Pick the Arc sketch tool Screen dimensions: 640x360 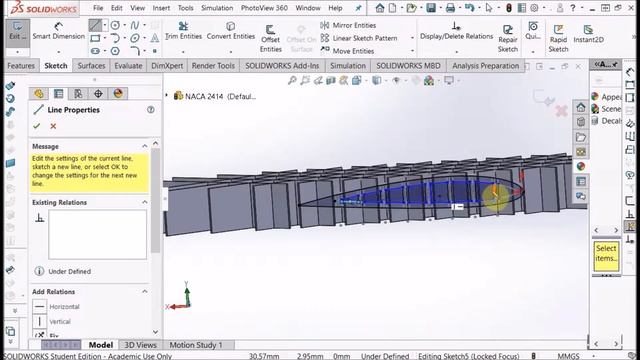115,38
